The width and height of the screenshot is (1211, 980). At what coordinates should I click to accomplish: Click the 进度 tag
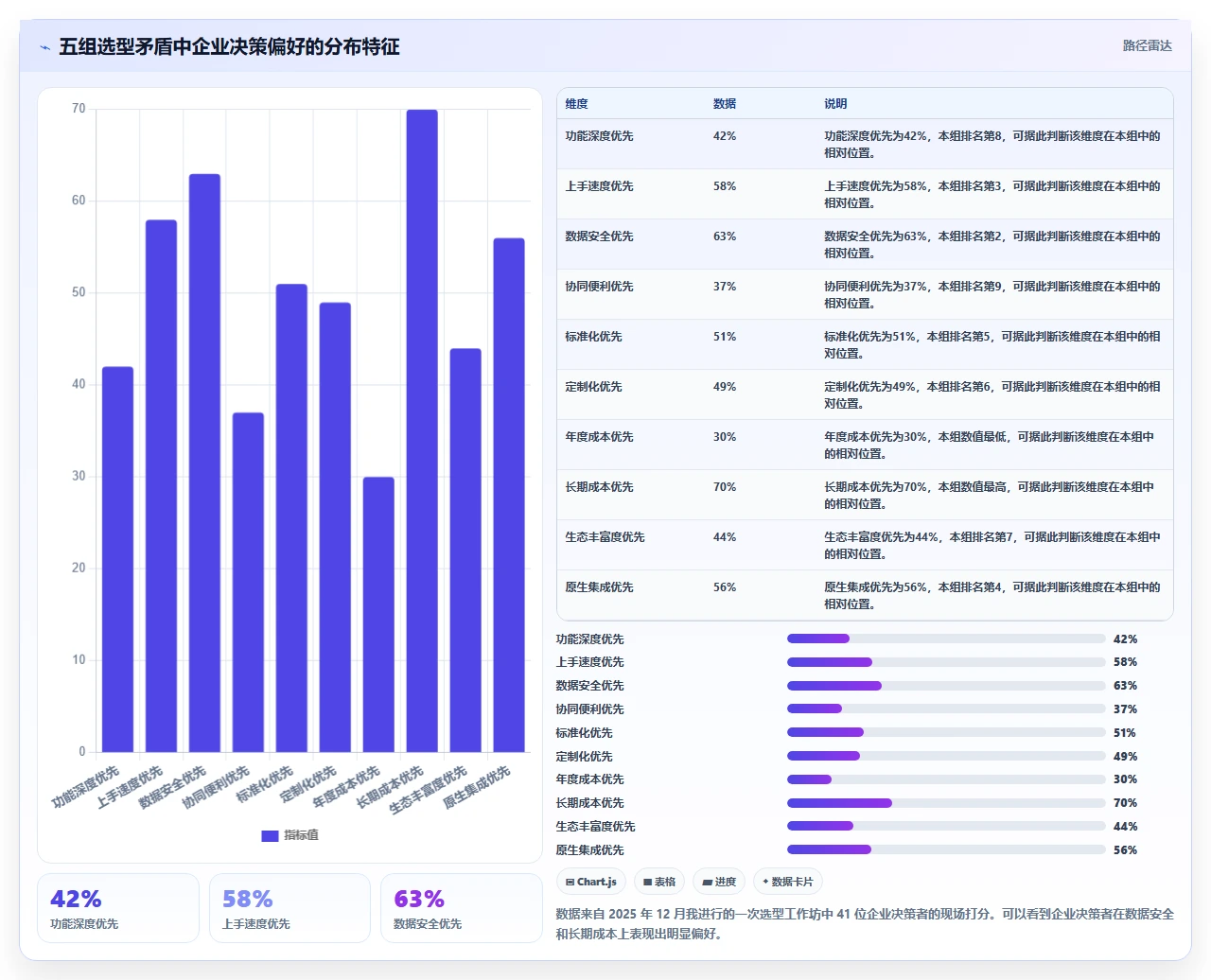point(719,882)
